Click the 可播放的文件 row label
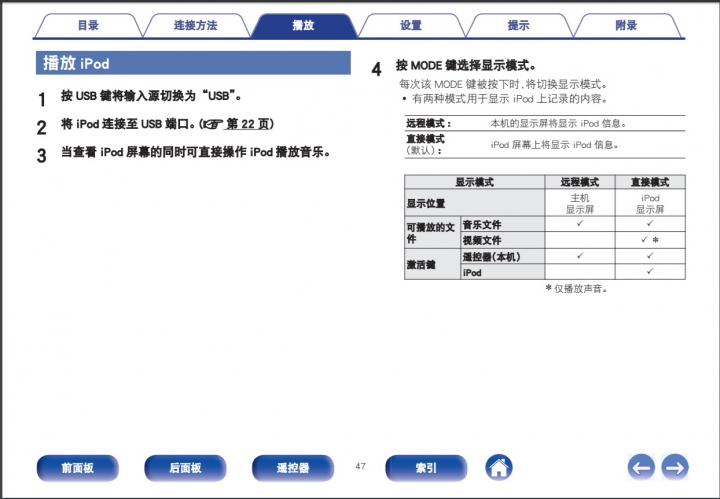Image resolution: width=720 pixels, height=499 pixels. pos(432,233)
